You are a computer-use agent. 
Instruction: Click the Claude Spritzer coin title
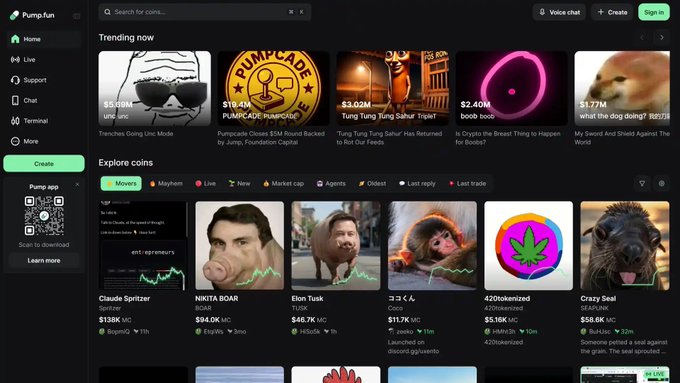pos(124,298)
